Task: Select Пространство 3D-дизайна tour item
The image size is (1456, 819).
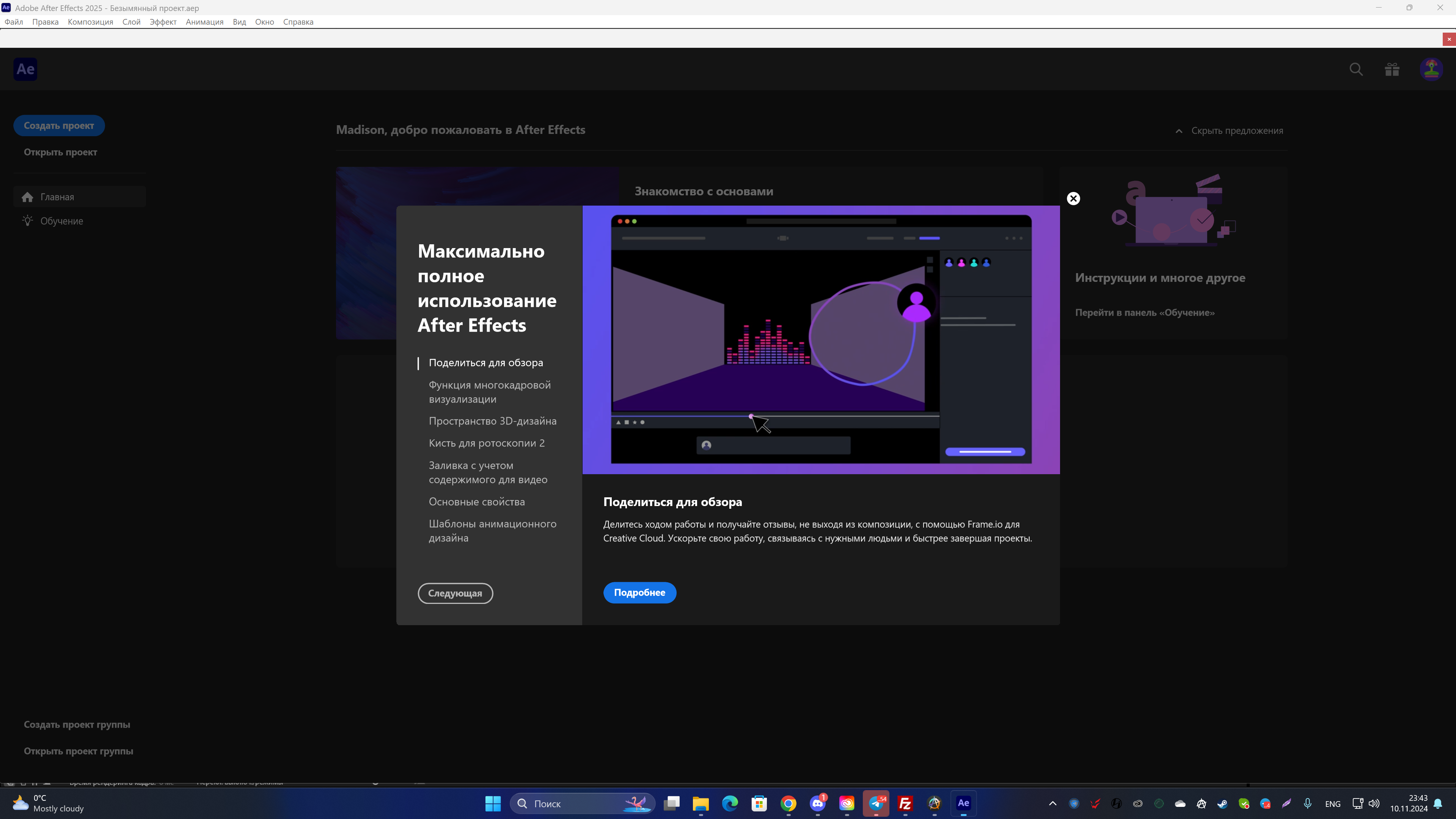Action: 492,421
